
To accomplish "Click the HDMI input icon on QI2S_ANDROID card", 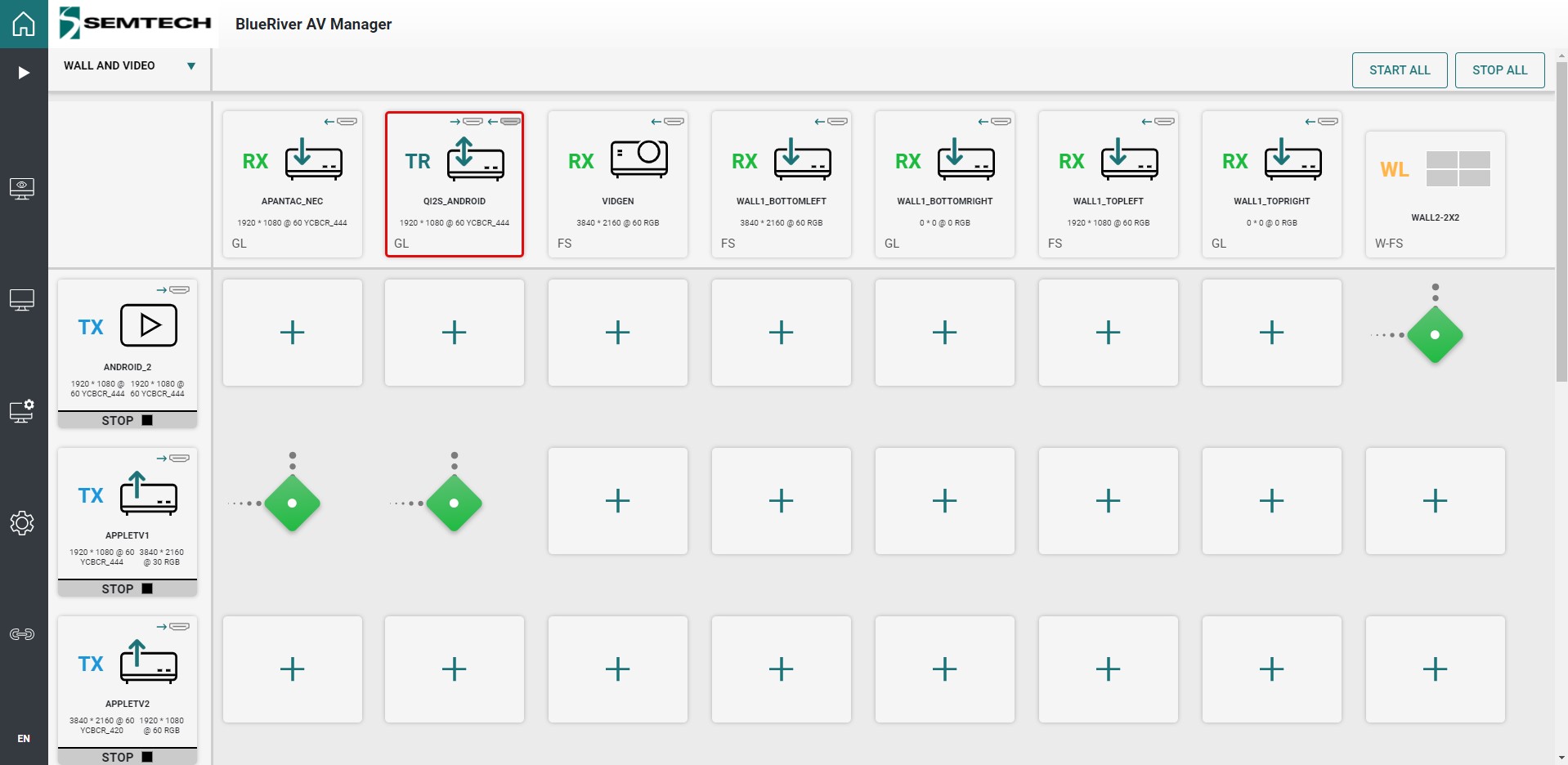I will point(473,121).
